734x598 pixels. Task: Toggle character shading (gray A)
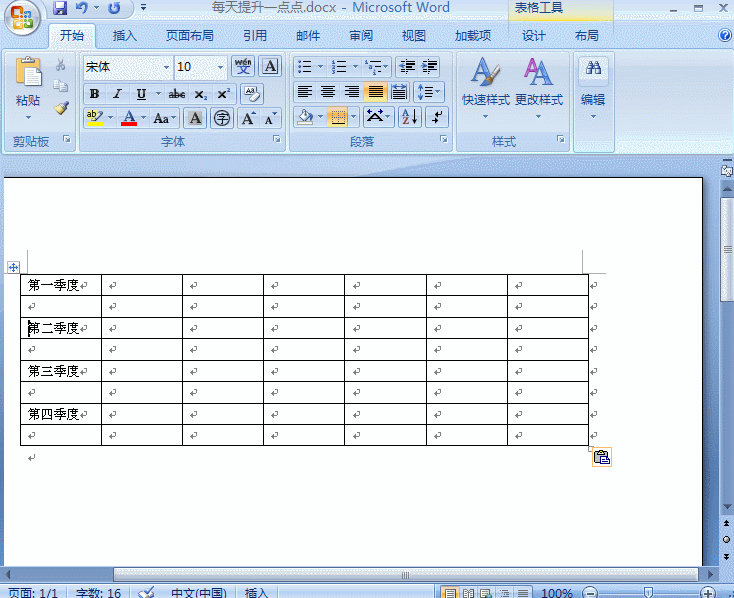click(195, 118)
